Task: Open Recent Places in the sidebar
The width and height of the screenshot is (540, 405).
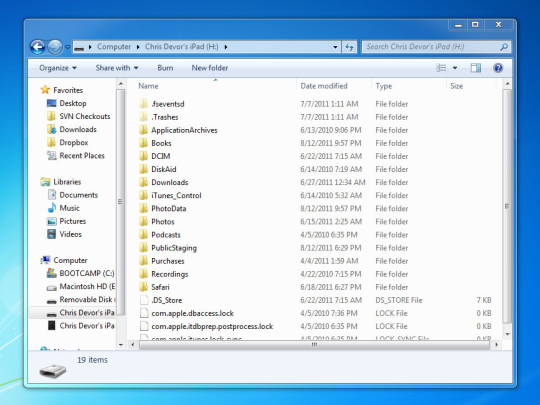Action: point(82,156)
